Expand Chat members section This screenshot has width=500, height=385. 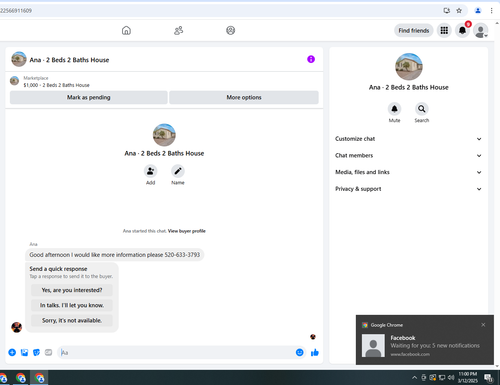(408, 155)
